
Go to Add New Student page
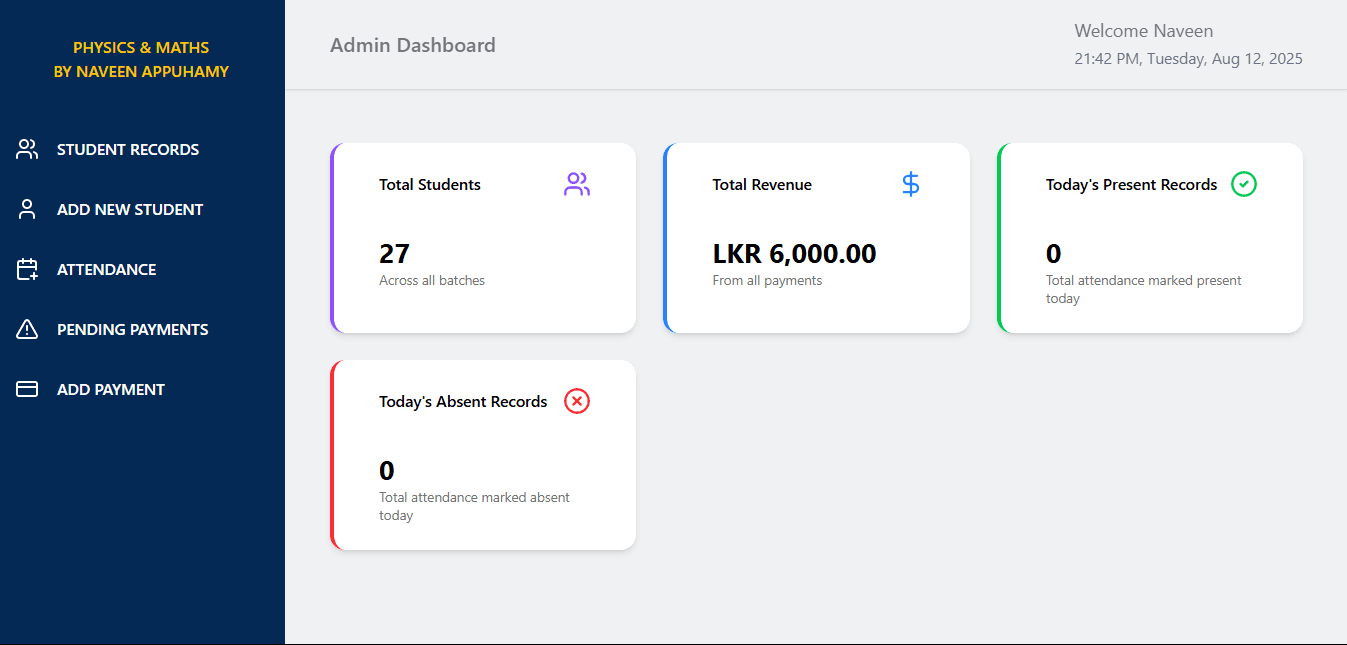tap(130, 209)
